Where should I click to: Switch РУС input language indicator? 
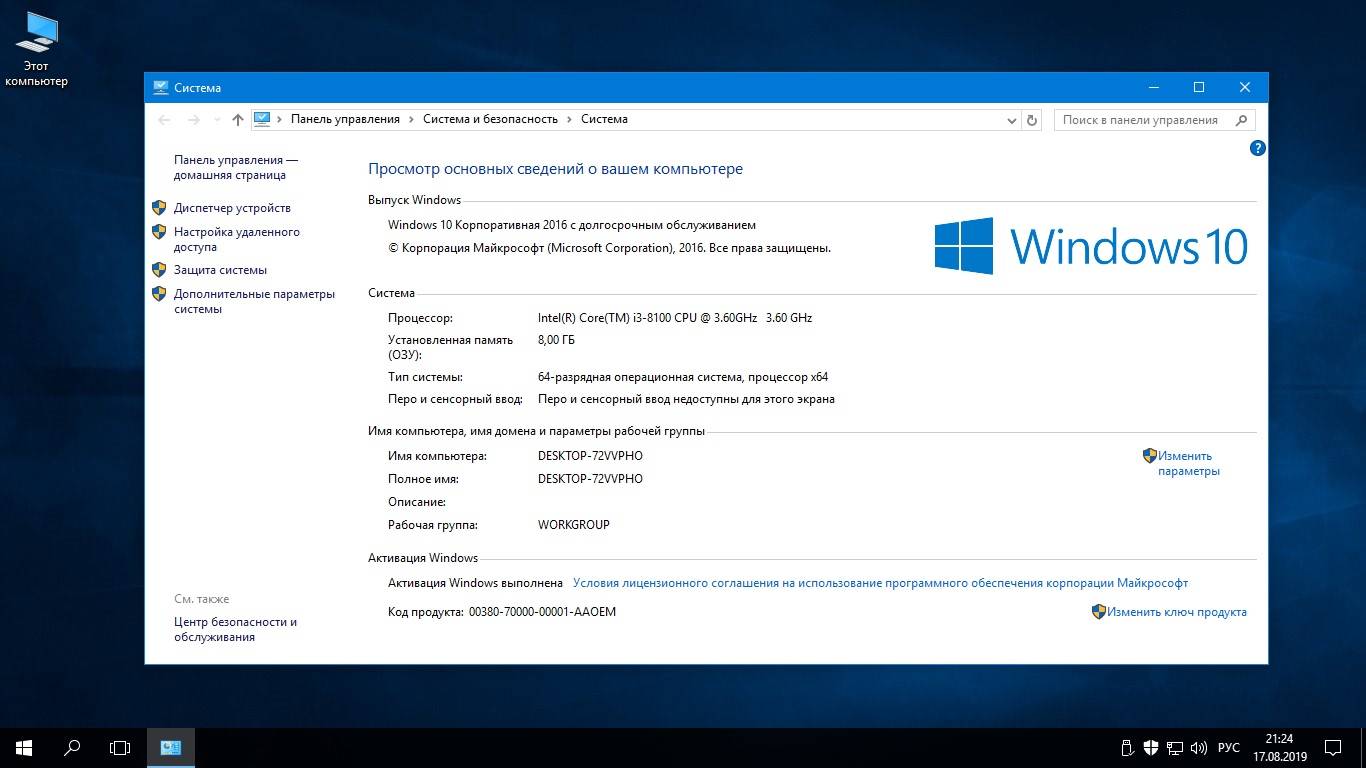(x=1229, y=748)
